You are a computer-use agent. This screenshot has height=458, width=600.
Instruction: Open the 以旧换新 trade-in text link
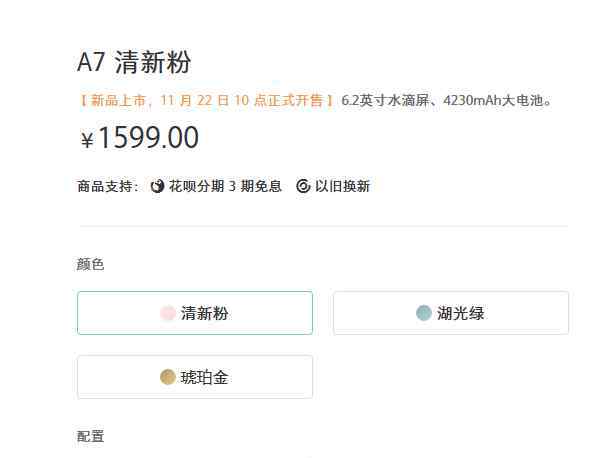342,186
